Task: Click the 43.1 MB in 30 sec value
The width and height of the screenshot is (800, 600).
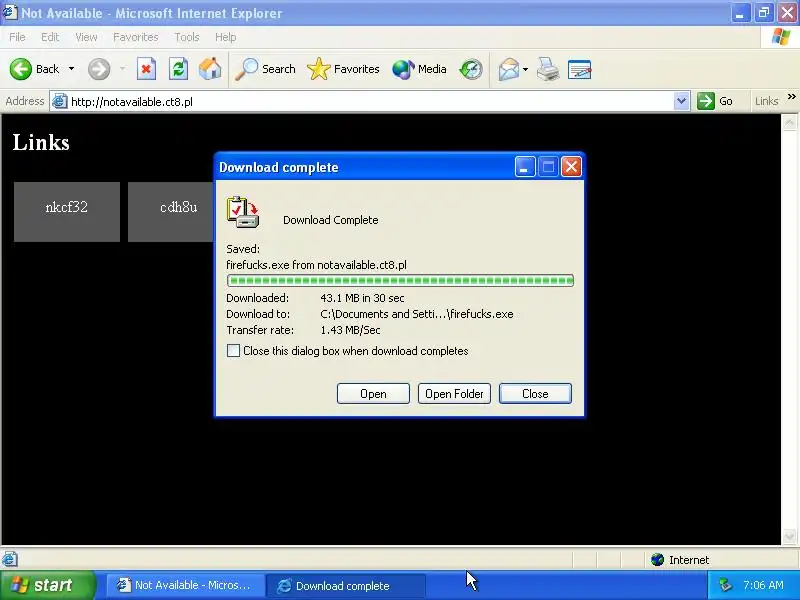Action: (362, 298)
